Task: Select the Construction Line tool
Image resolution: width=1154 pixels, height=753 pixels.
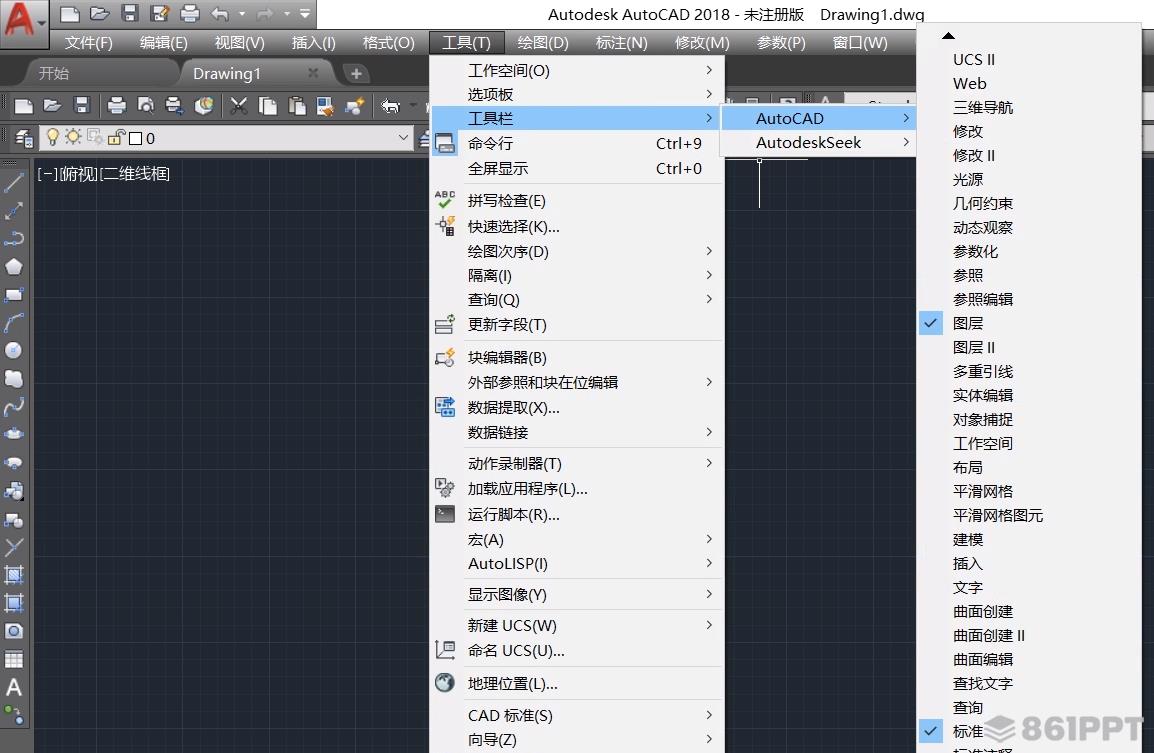Action: tap(14, 211)
